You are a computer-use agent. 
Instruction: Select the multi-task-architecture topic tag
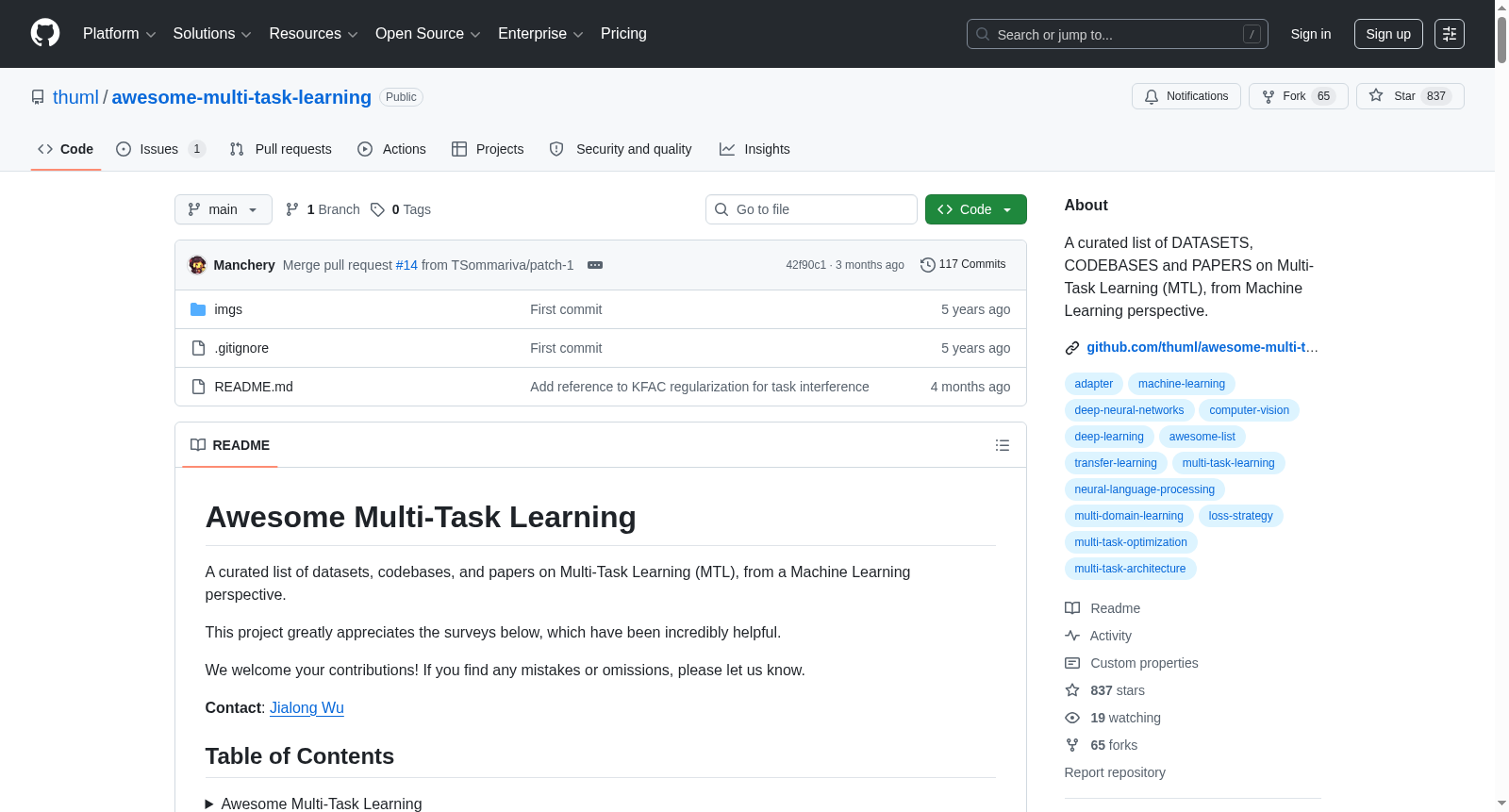pyautogui.click(x=1130, y=569)
